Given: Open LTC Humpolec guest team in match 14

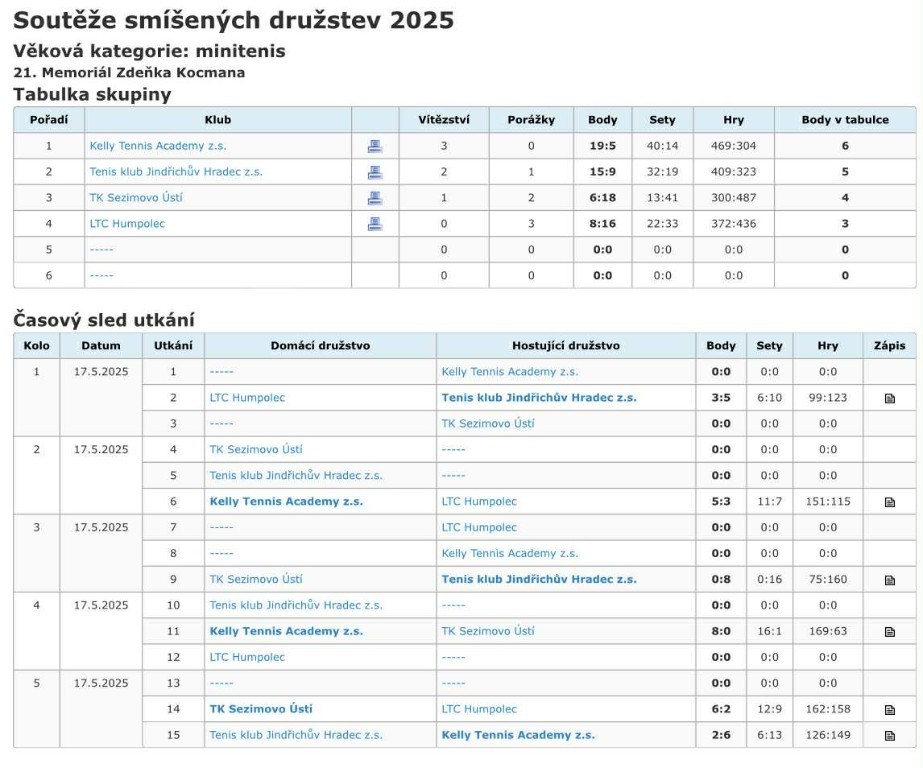Looking at the screenshot, I should (479, 709).
